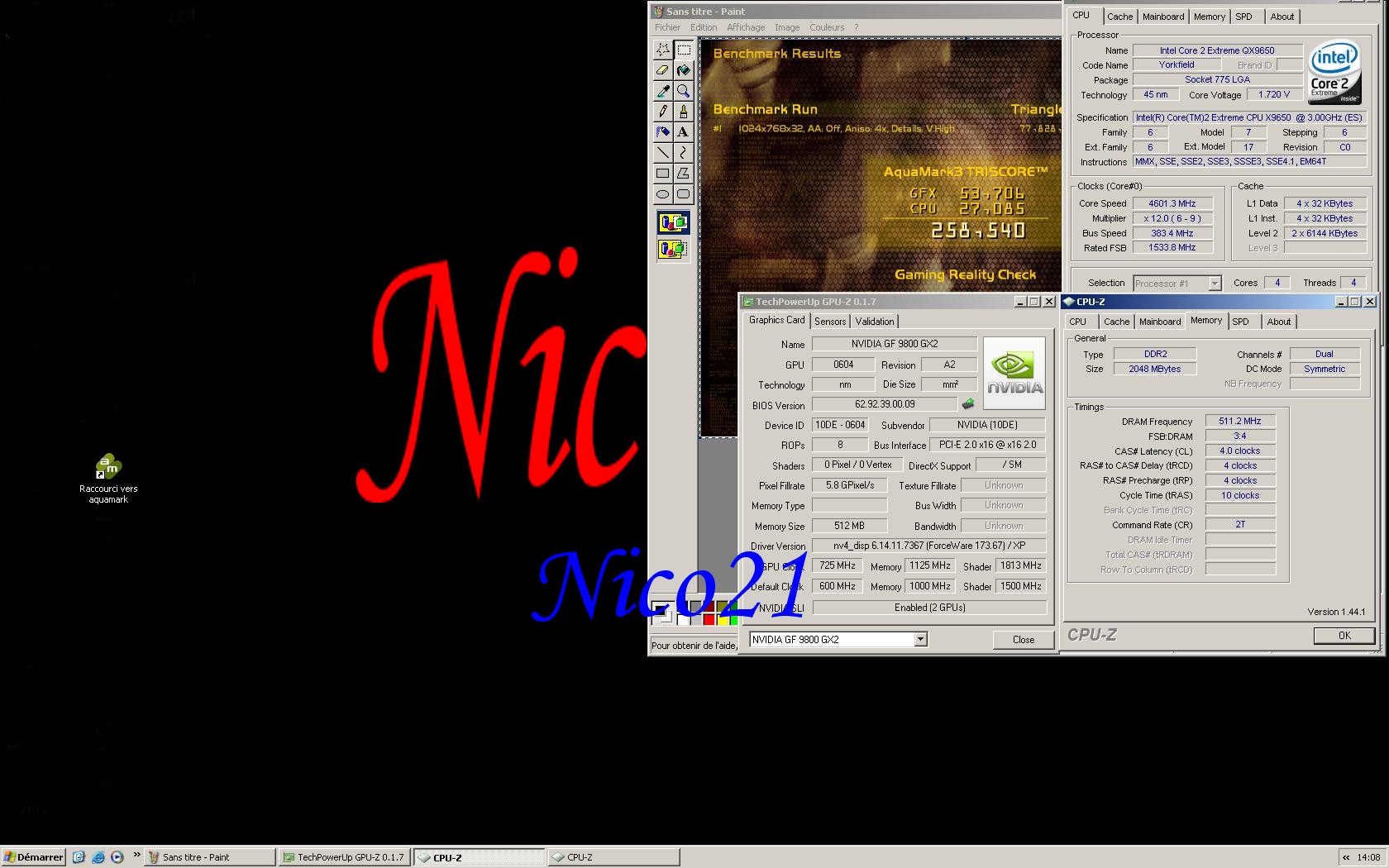Expand hidden quick launch icons chevron
This screenshot has height=868, width=1389.
point(136,856)
